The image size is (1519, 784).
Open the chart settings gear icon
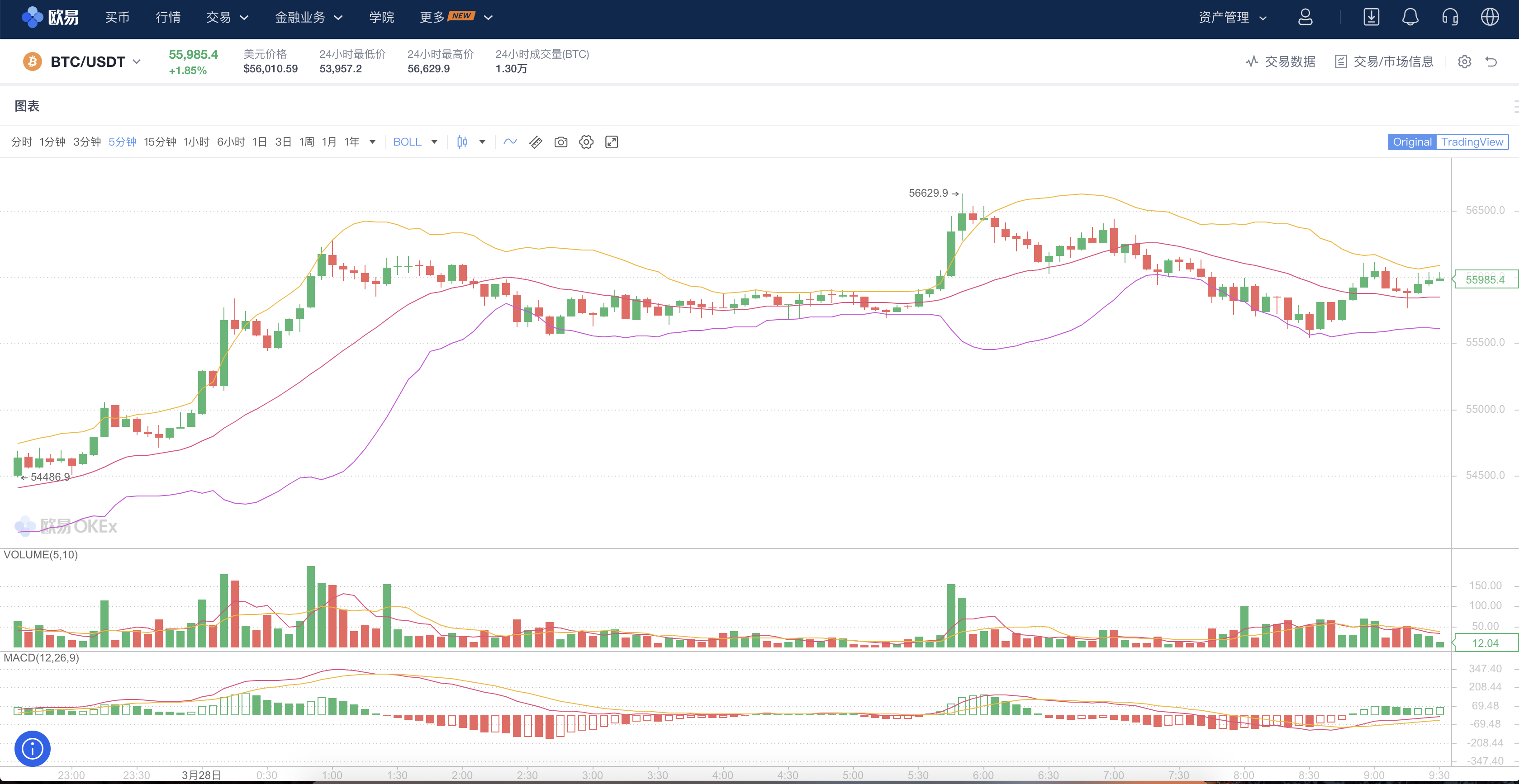(x=586, y=142)
